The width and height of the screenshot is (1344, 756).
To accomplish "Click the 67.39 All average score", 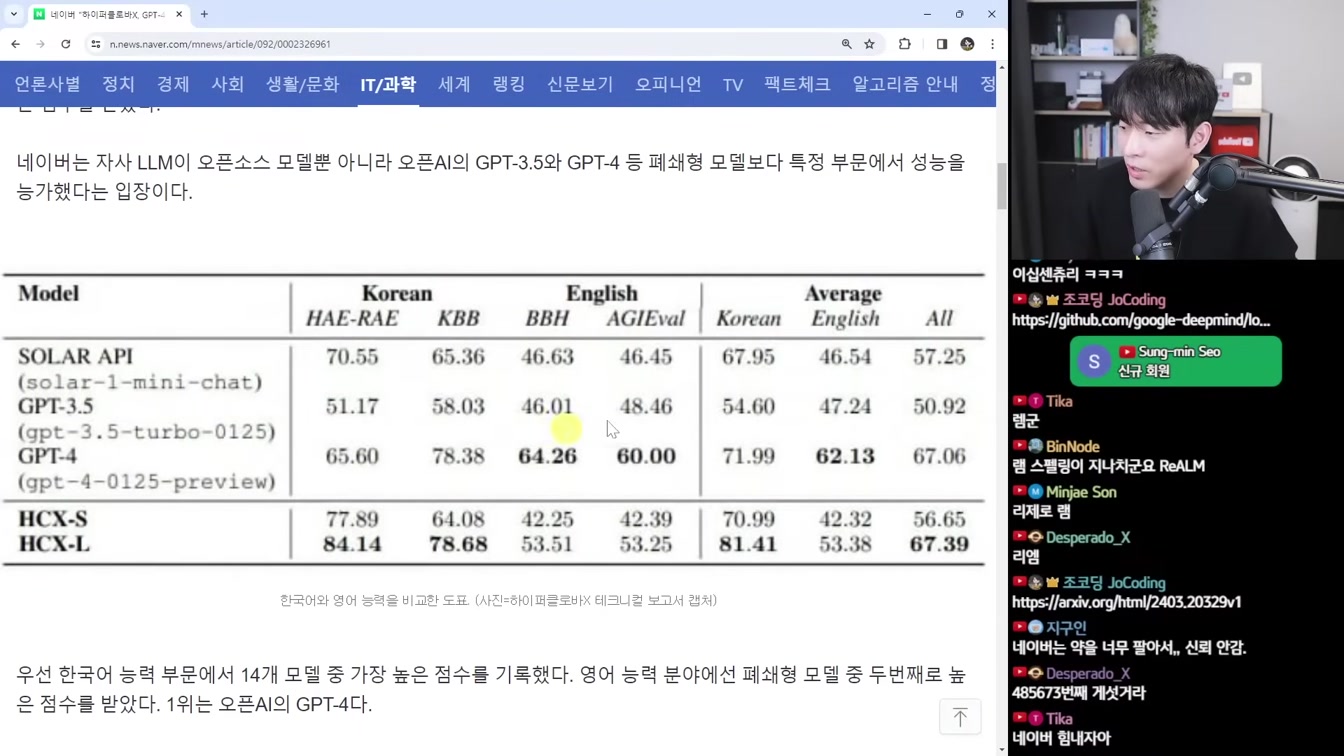I will pos(939,545).
